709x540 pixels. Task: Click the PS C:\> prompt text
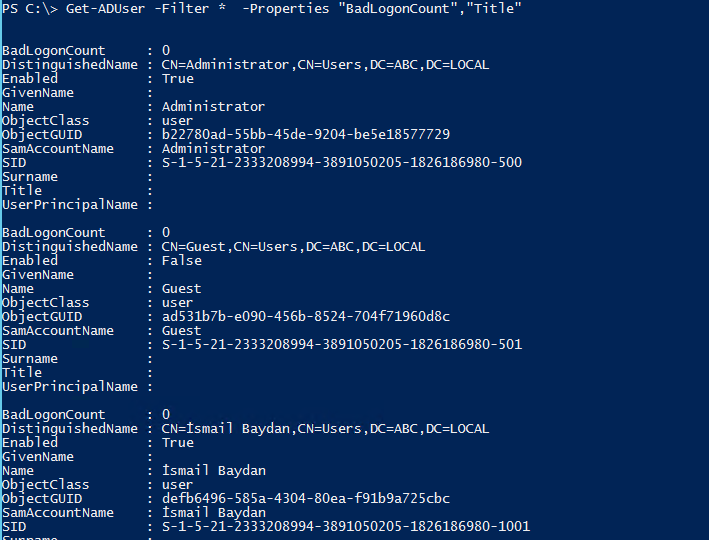30,8
